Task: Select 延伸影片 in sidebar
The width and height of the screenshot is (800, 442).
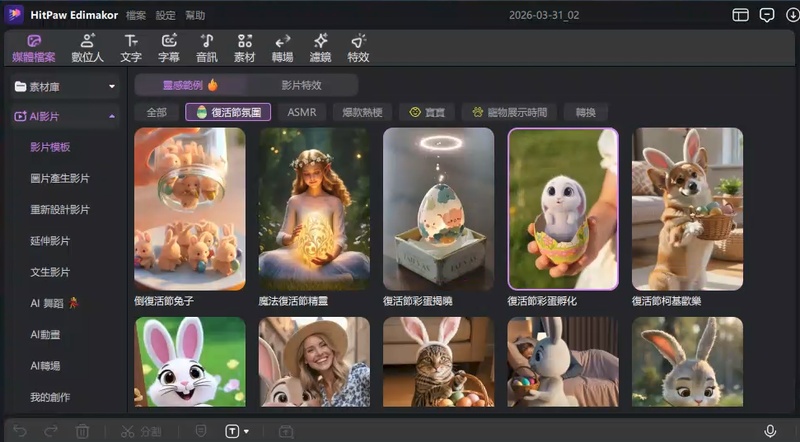Action: 50,240
